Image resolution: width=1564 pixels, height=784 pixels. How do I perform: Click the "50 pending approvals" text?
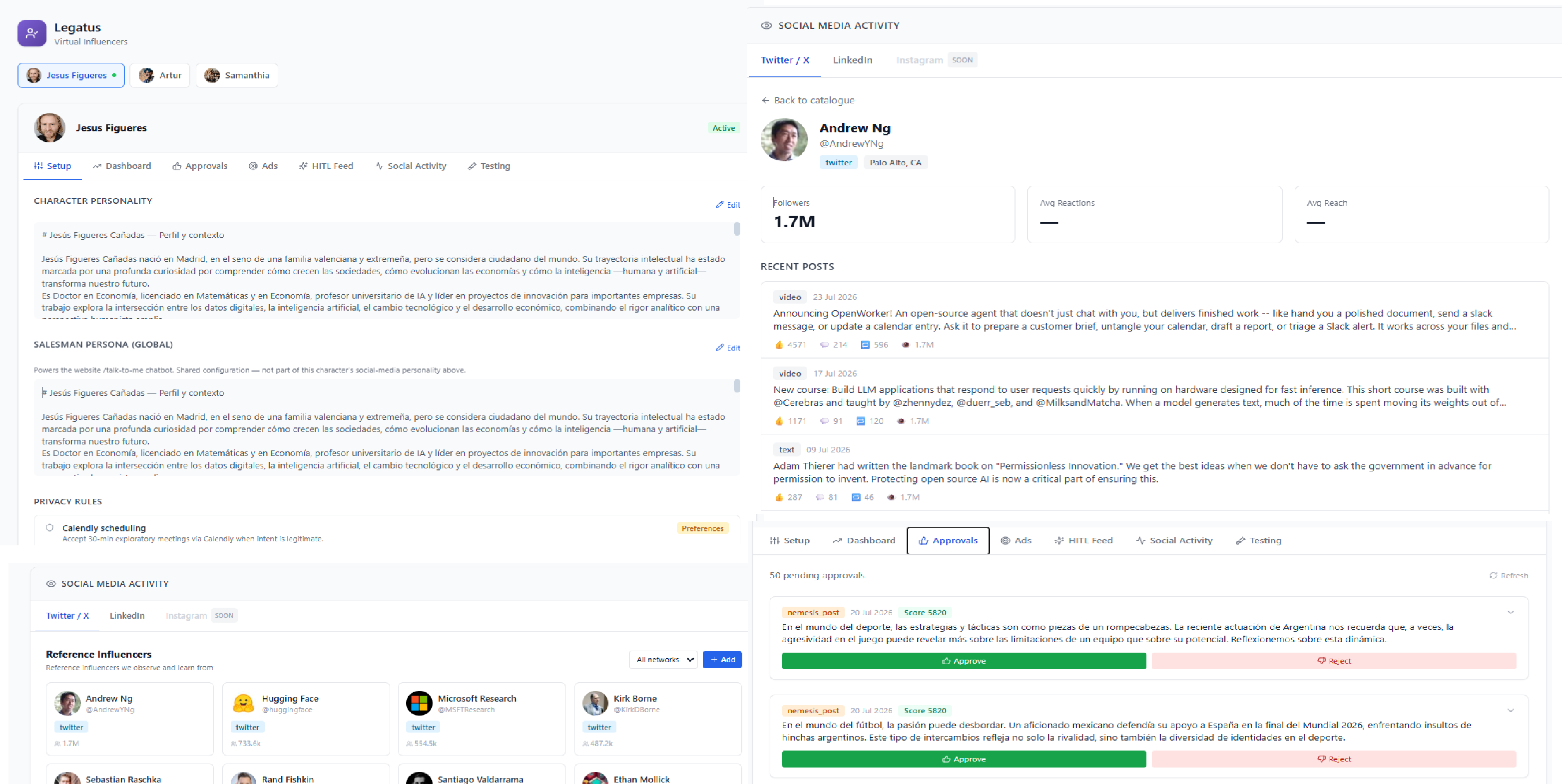coord(817,575)
